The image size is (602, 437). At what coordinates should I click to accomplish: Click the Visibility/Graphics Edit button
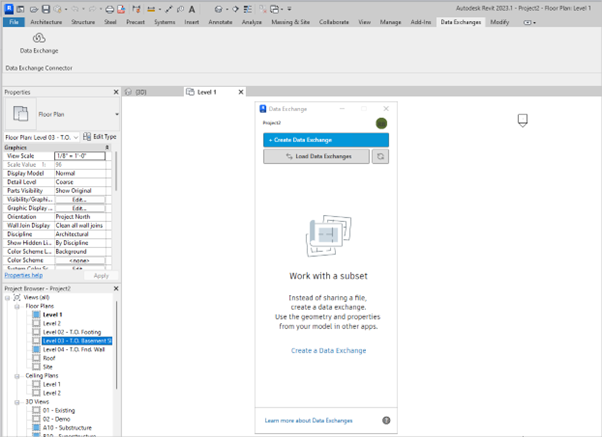coord(79,200)
